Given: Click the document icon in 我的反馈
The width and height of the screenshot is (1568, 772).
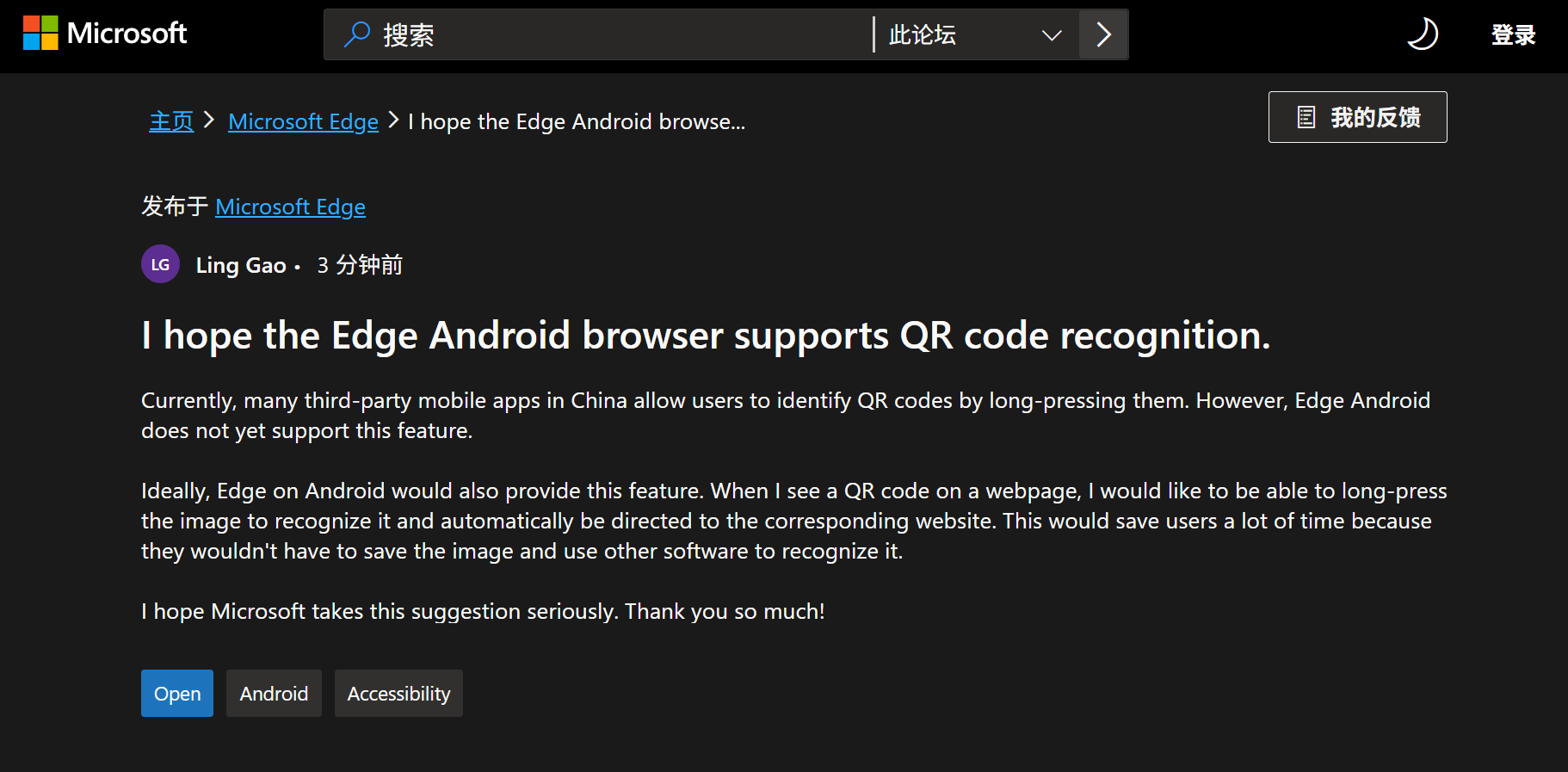Looking at the screenshot, I should click(x=1306, y=117).
